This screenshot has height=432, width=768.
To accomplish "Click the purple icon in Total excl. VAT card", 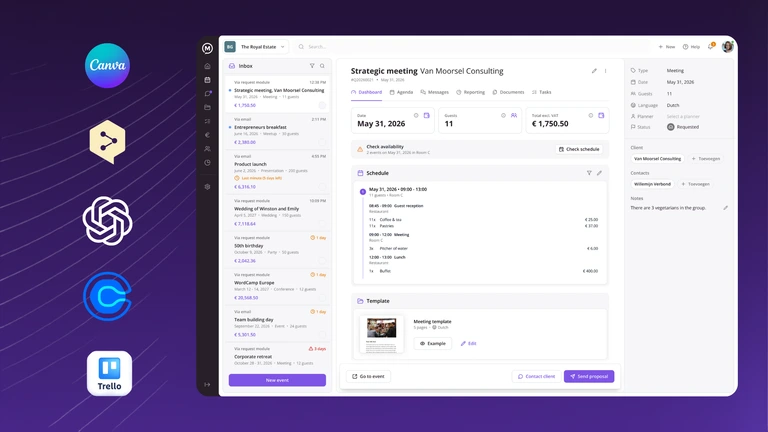I will 601,116.
